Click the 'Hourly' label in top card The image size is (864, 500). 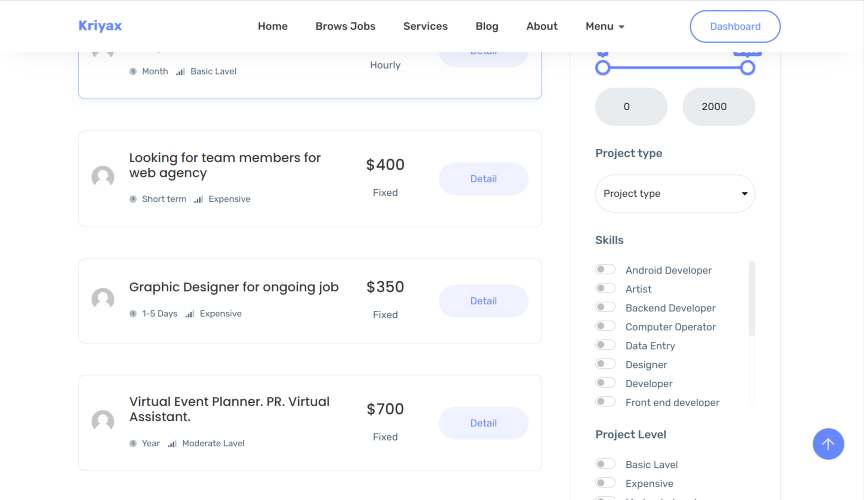(x=385, y=65)
